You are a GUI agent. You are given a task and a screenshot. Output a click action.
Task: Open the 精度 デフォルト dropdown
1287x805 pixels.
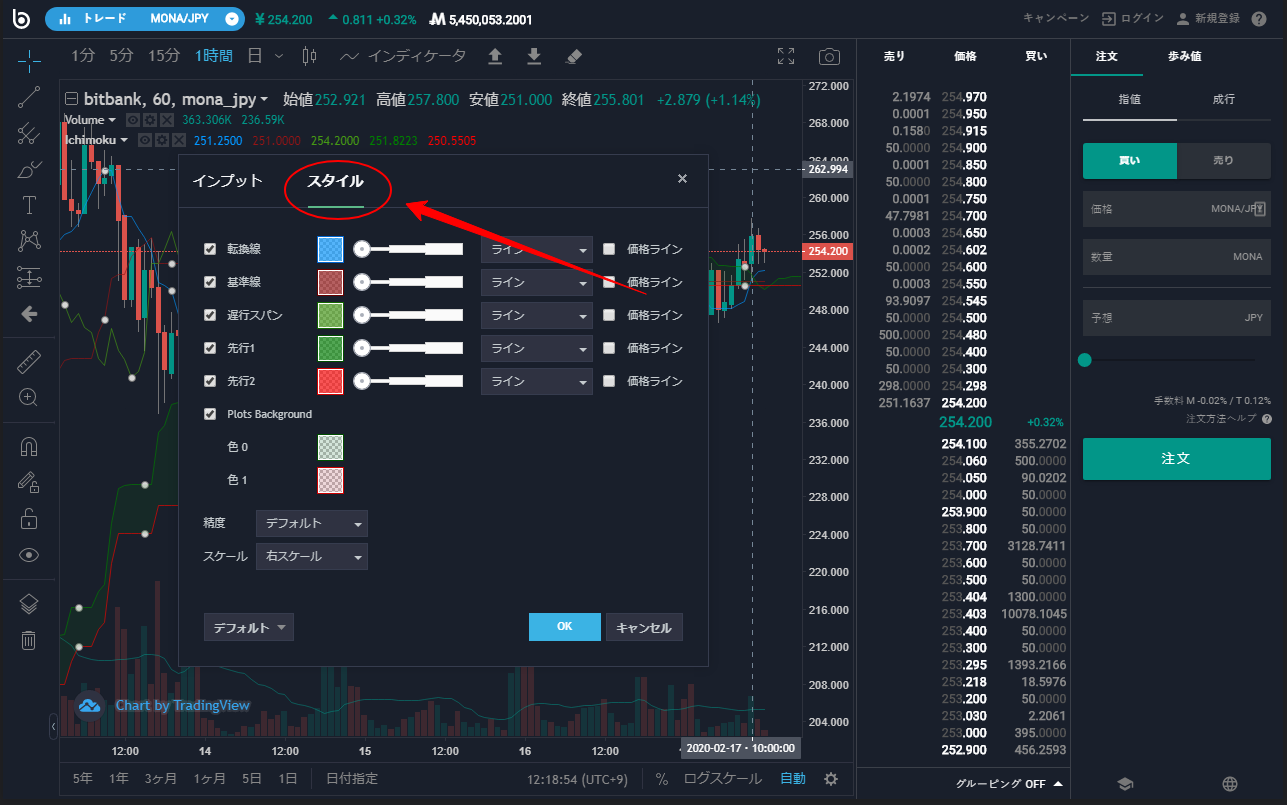312,524
